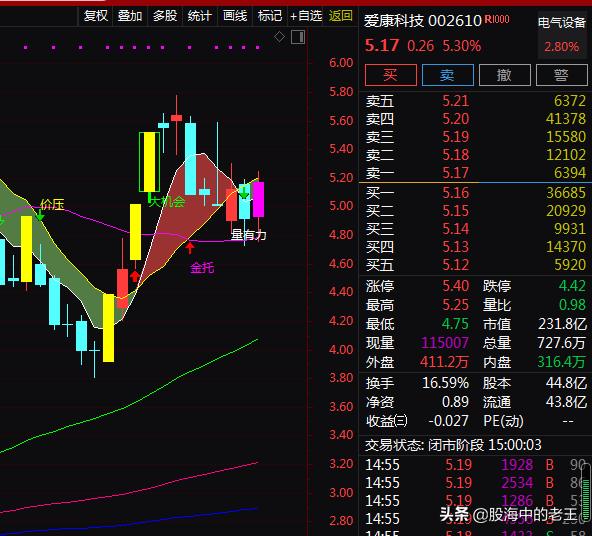Image resolution: width=592 pixels, height=536 pixels.
Task: Select the 买一 5.16 order row
Action: tap(476, 193)
